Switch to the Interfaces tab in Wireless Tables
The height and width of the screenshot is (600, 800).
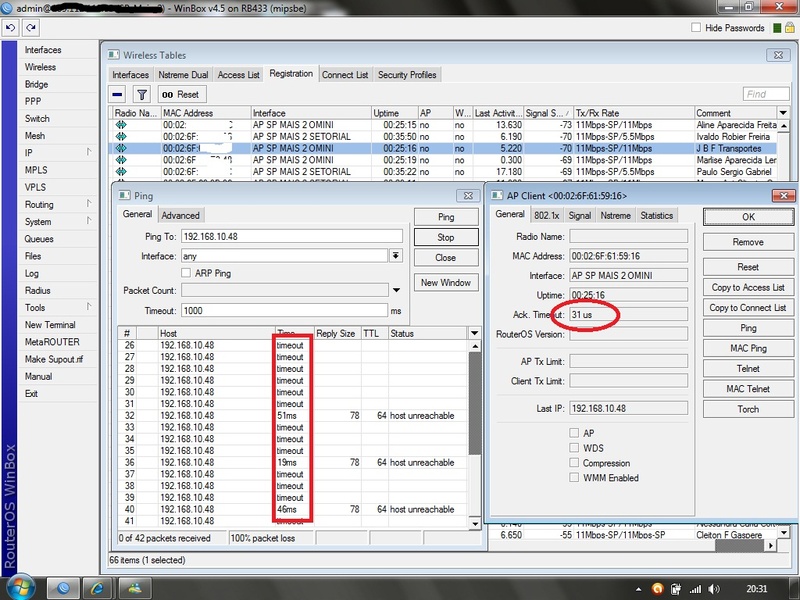(131, 74)
